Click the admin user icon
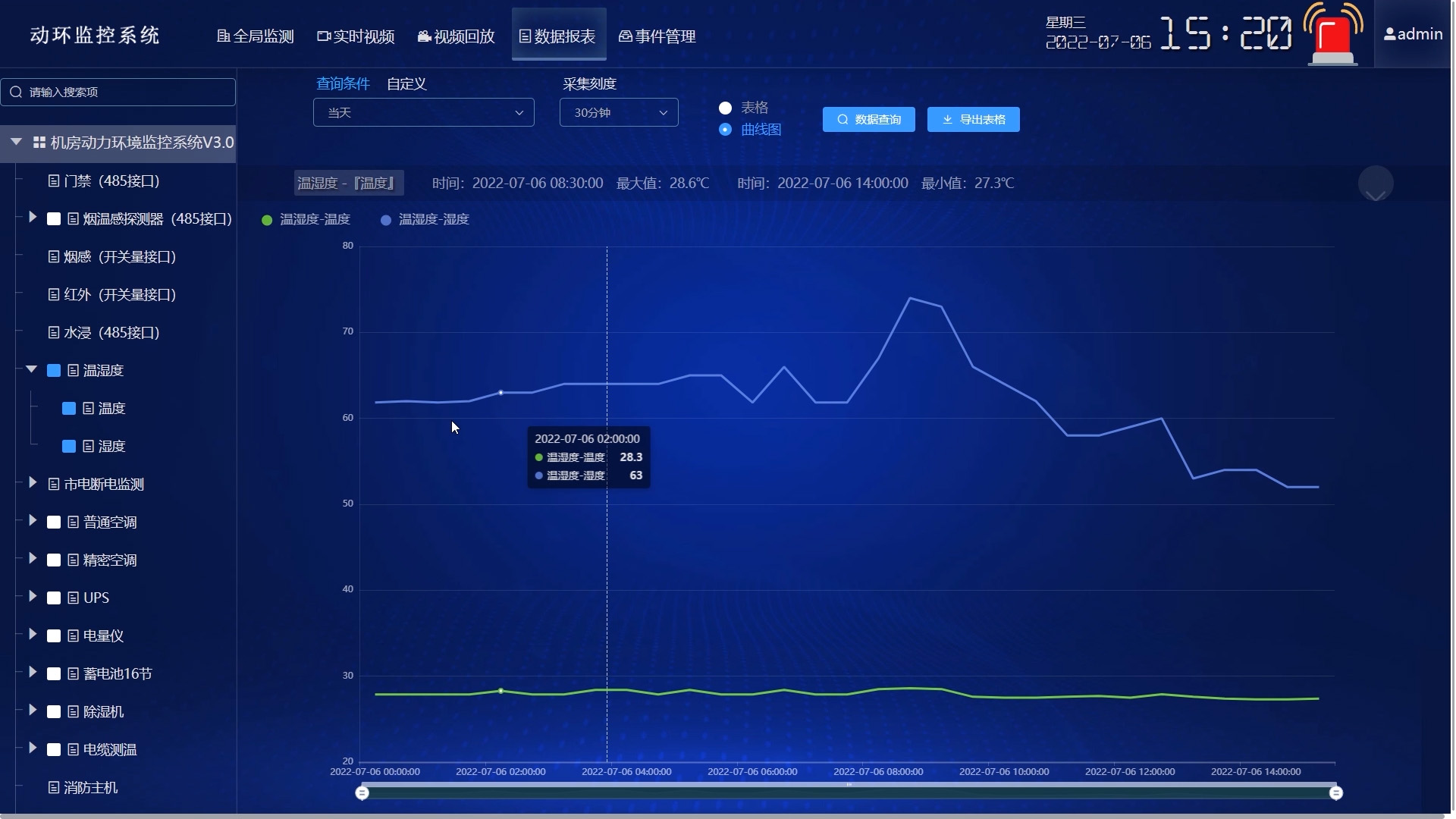This screenshot has height=819, width=1456. [1389, 34]
